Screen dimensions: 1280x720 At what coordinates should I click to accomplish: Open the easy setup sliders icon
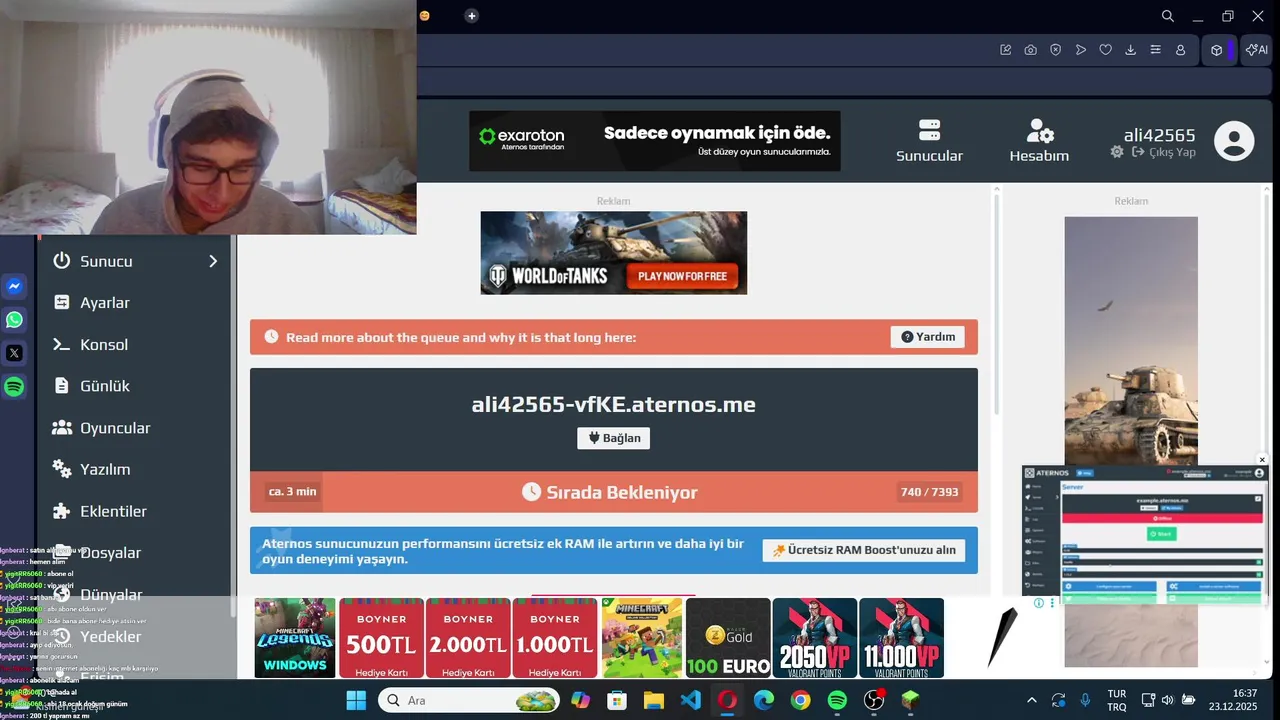(1156, 50)
